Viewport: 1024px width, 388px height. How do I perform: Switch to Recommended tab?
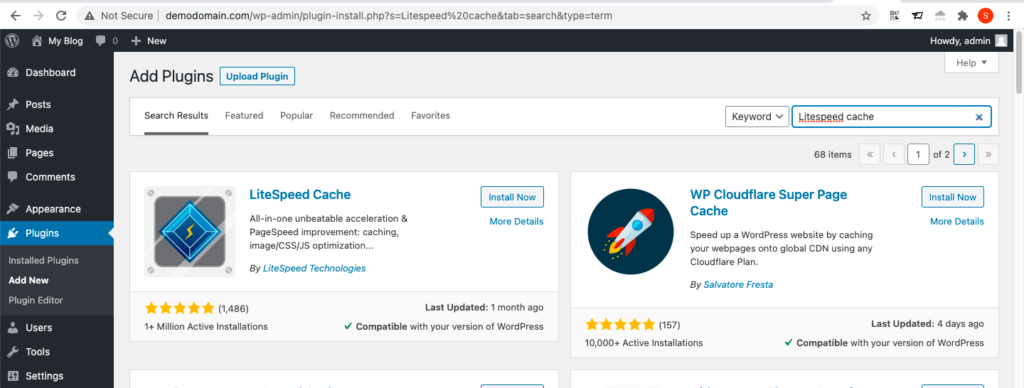click(362, 116)
